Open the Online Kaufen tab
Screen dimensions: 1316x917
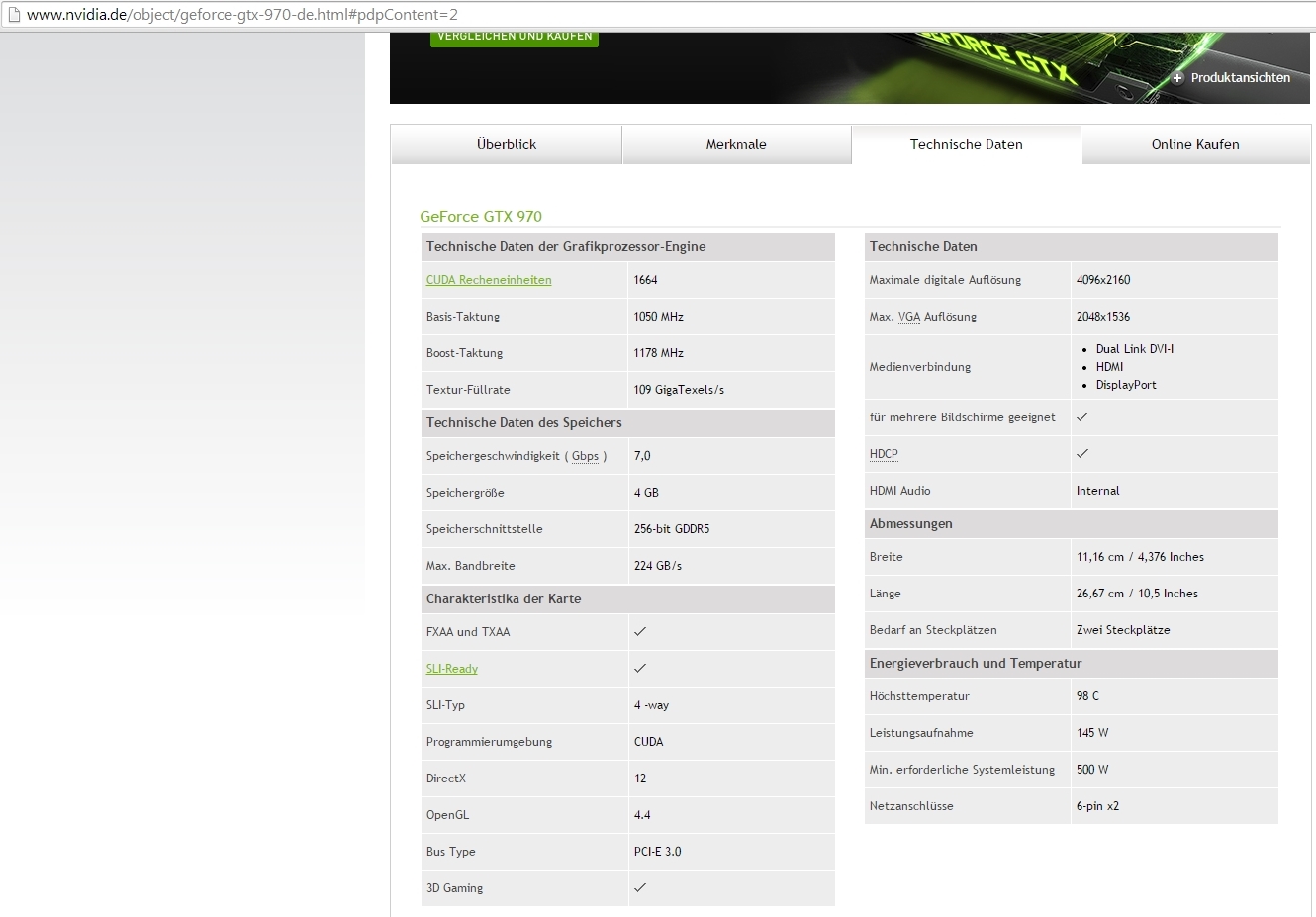click(x=1195, y=144)
